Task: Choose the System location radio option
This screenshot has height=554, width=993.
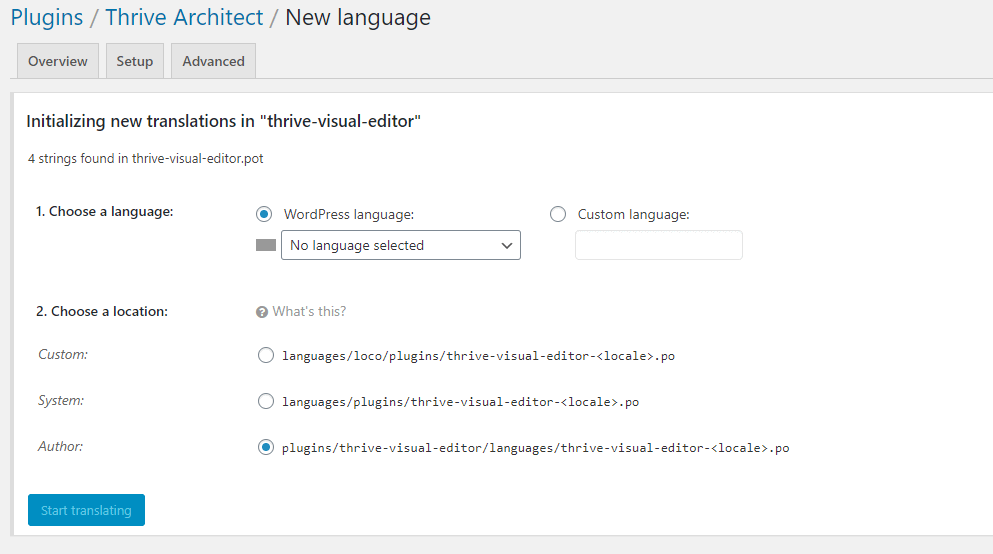Action: [x=266, y=401]
